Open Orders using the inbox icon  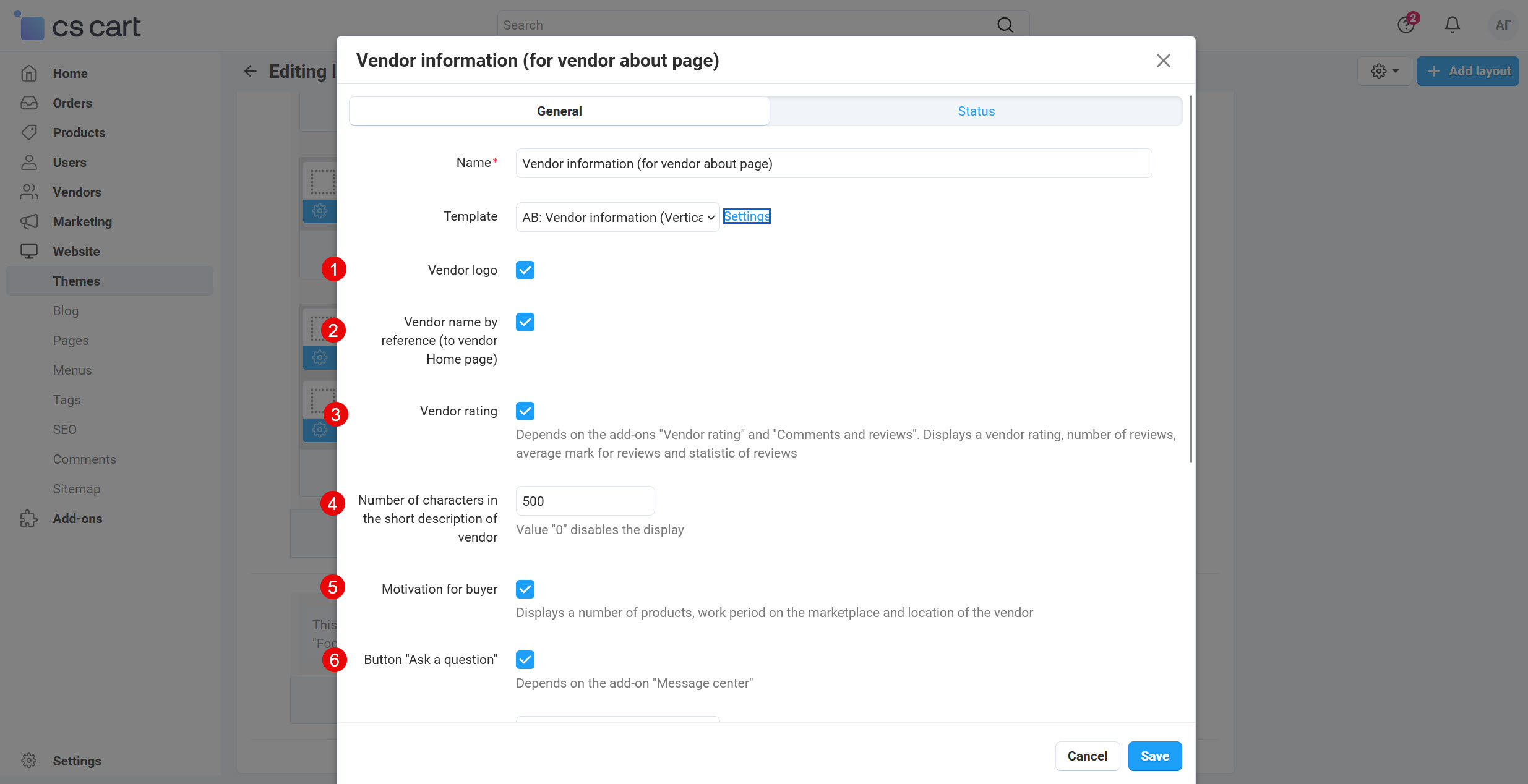coord(29,103)
